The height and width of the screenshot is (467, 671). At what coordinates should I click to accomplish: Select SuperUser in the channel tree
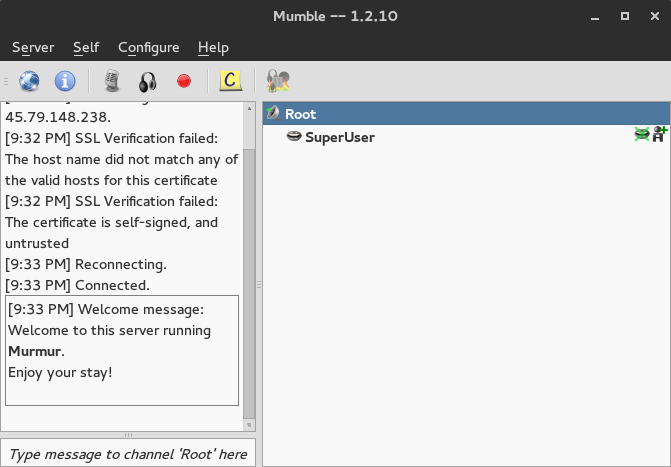click(340, 137)
